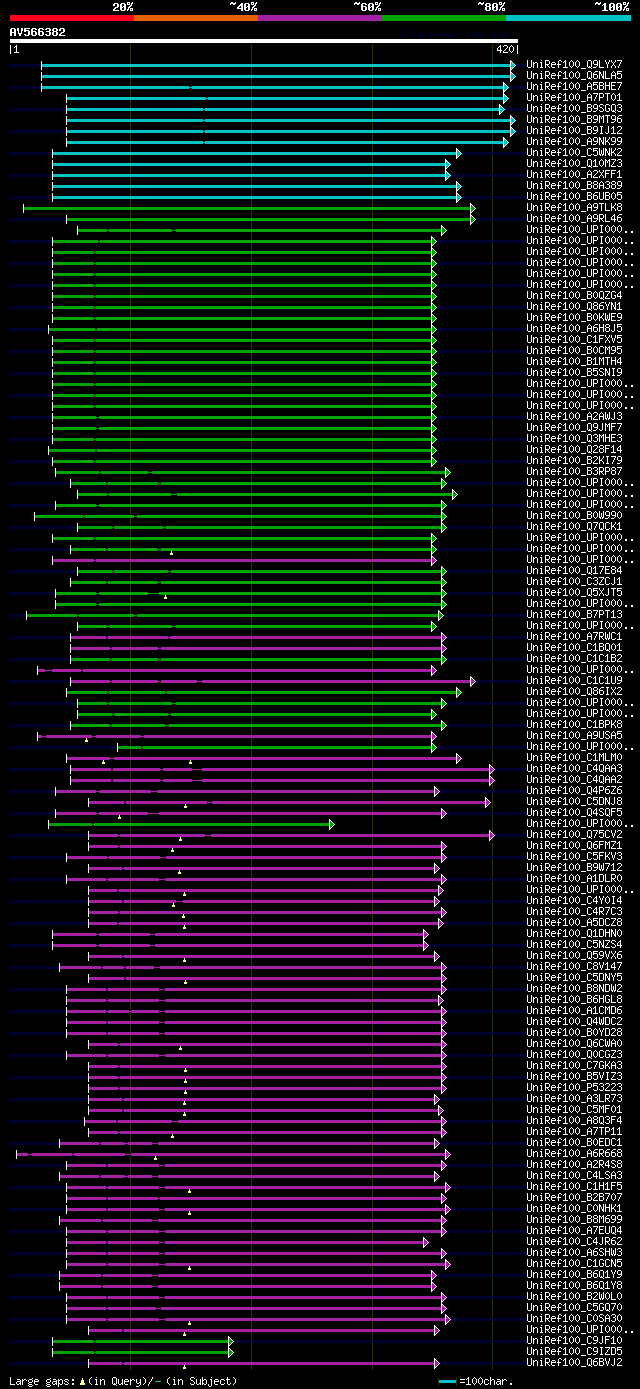Click the red ~20% legend color segment
640x1389 pixels.
(71, 17)
